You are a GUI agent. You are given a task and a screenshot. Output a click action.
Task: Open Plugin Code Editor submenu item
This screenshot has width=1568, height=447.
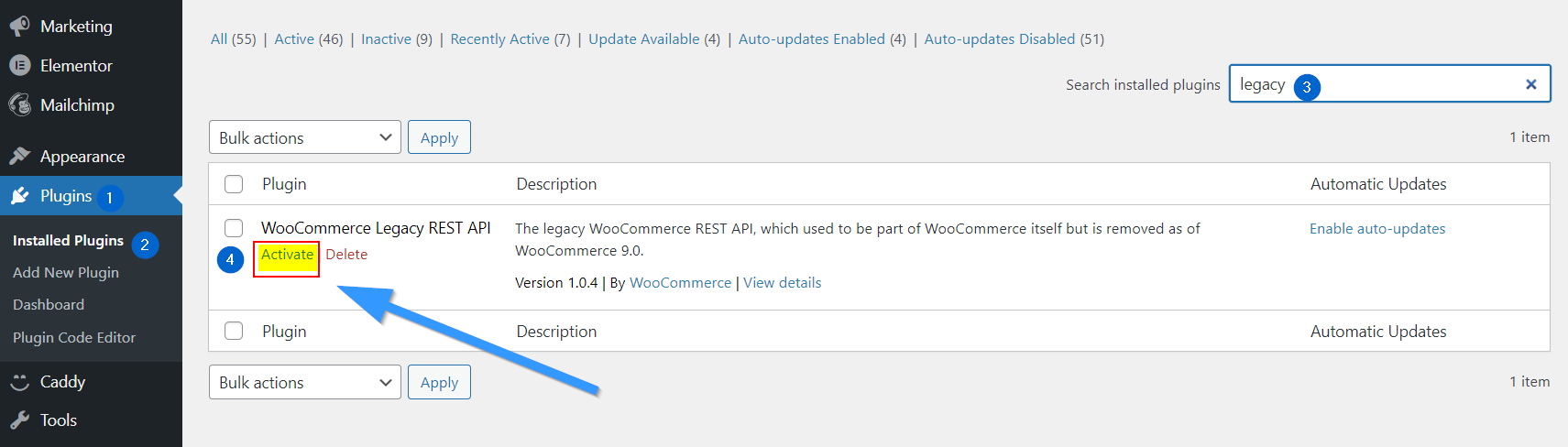[74, 338]
